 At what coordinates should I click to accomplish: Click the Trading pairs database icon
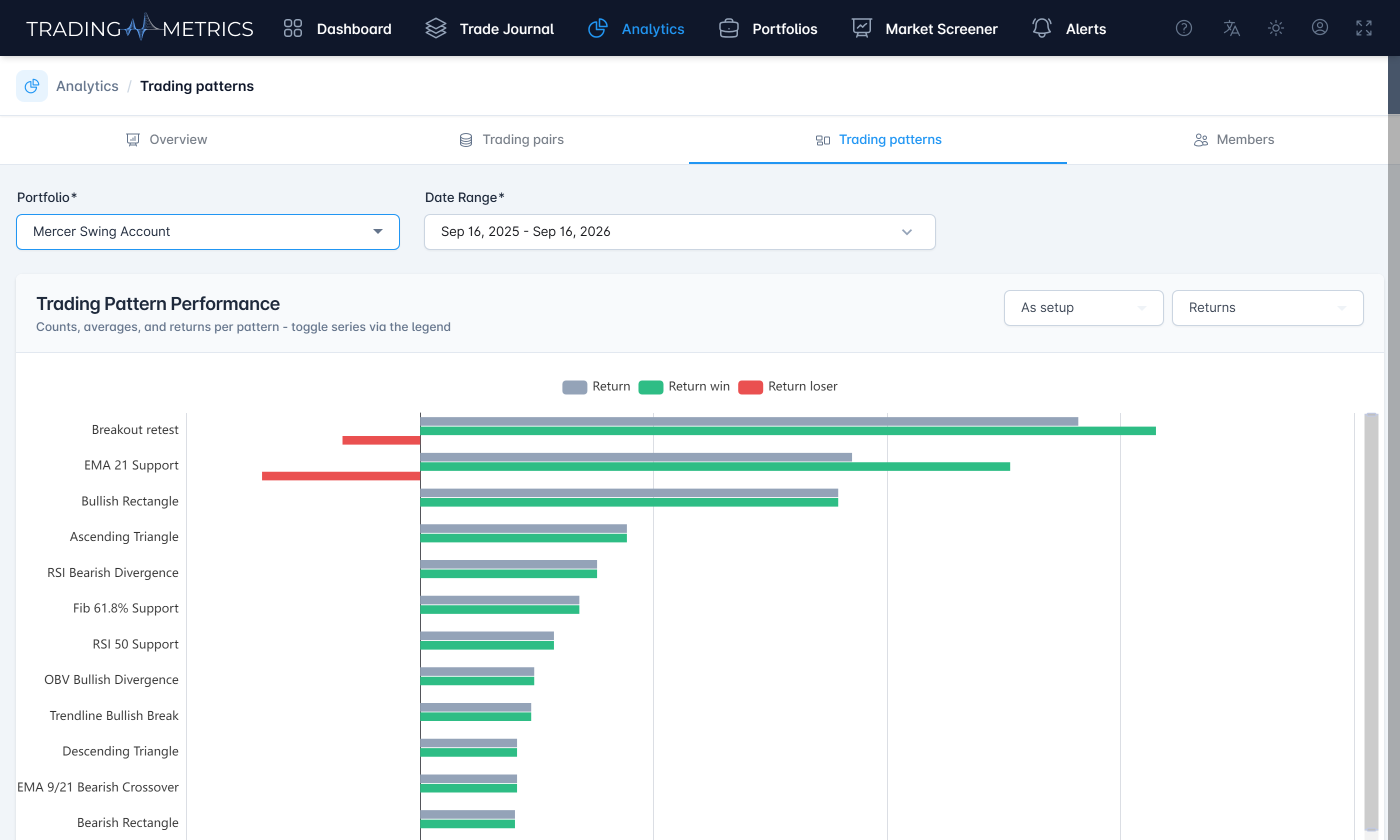tap(465, 140)
